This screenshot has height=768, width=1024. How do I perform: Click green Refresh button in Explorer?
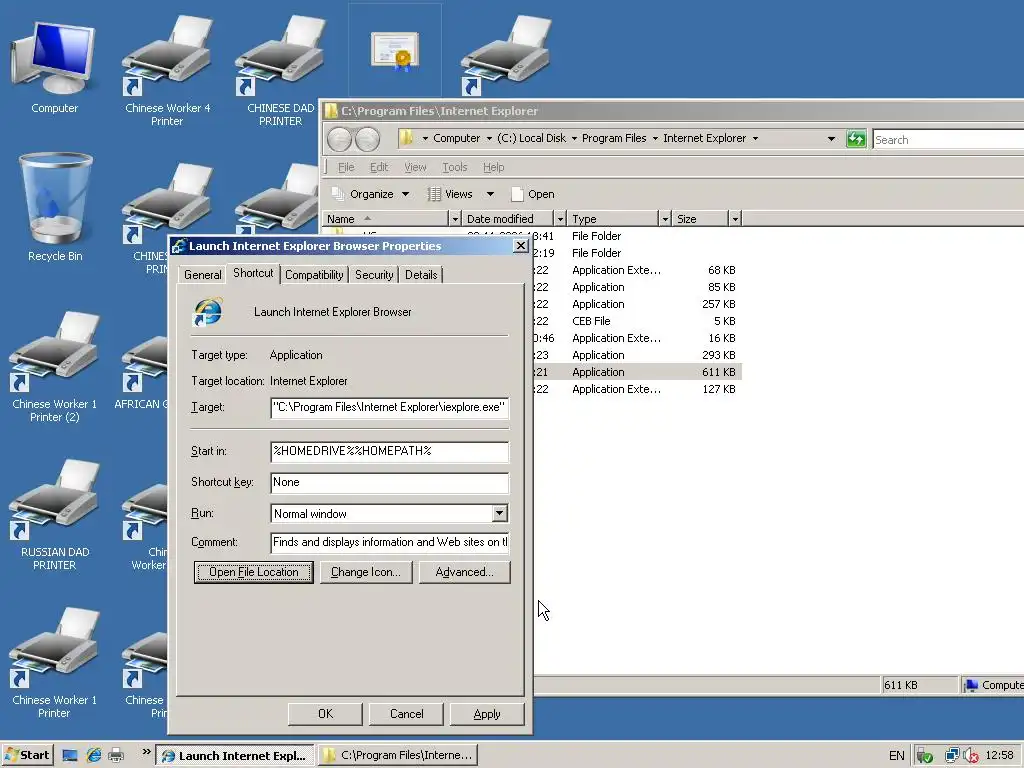(x=856, y=138)
